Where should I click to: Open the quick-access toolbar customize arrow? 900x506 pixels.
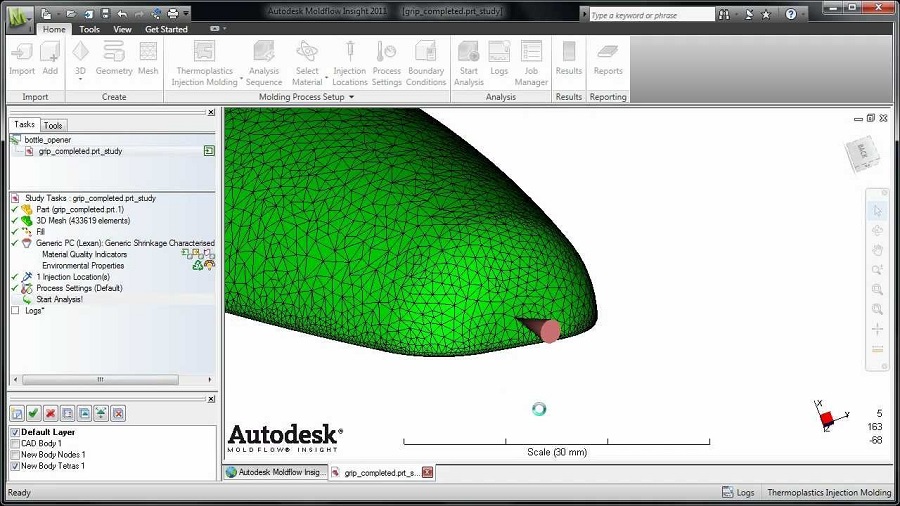[186, 14]
